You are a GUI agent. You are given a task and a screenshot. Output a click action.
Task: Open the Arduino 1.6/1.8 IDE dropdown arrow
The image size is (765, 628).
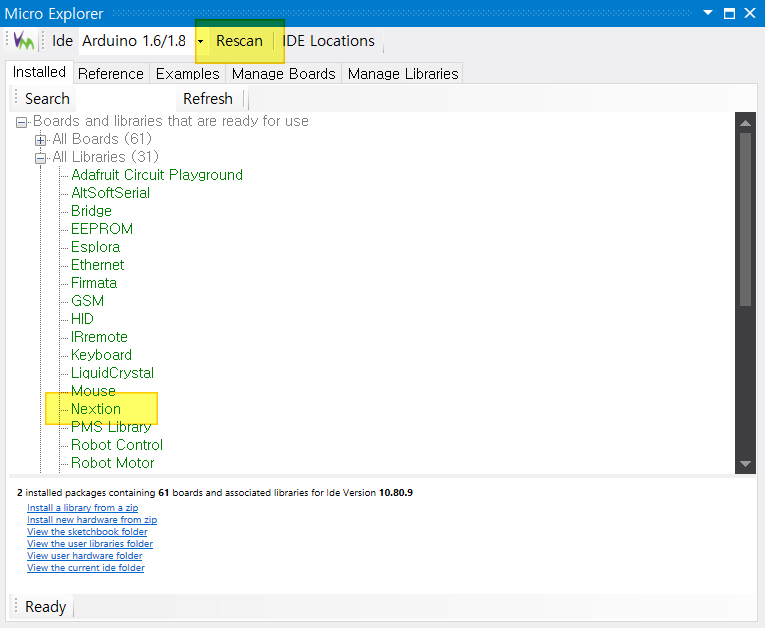tap(201, 41)
